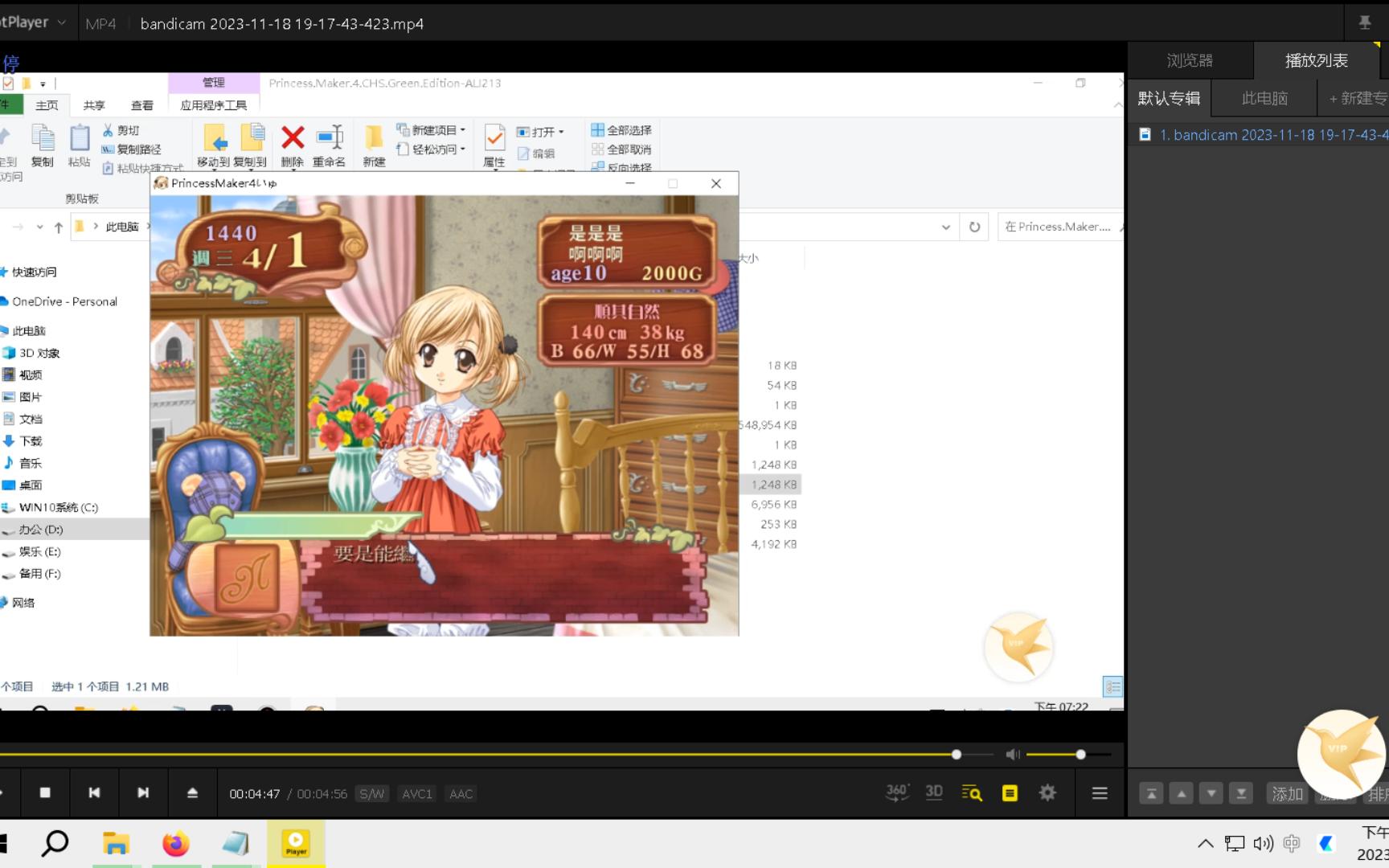The width and height of the screenshot is (1389, 868).
Task: Select the 此电脑 playlist tab
Action: click(x=1264, y=98)
